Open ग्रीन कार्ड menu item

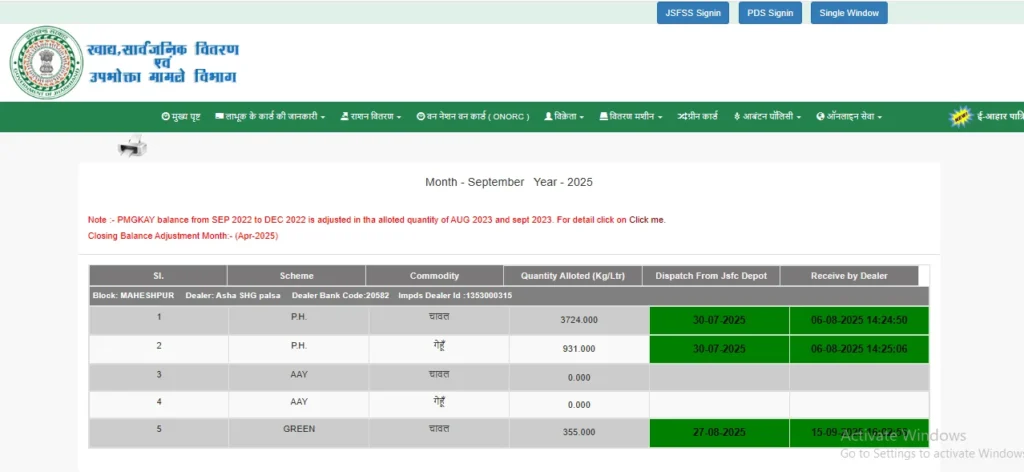pyautogui.click(x=697, y=117)
